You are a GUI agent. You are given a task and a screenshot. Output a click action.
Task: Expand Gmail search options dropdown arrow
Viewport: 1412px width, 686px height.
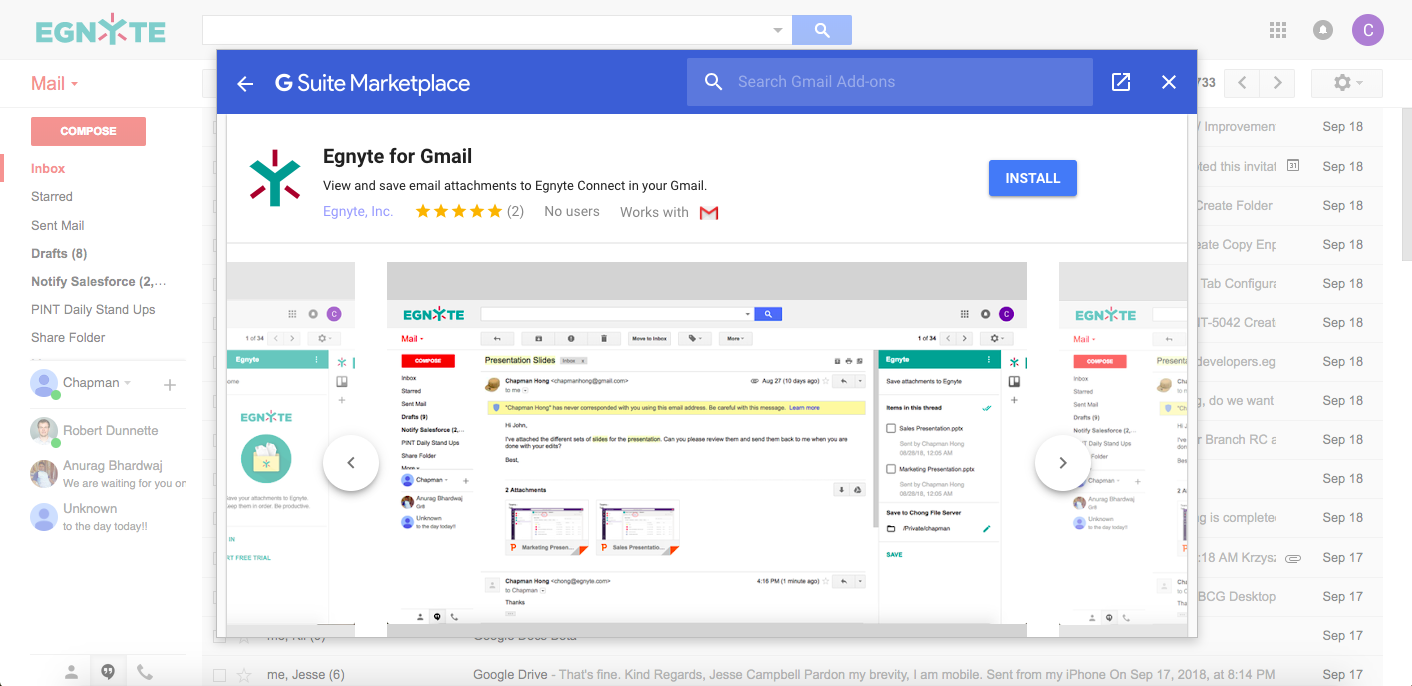click(x=778, y=30)
